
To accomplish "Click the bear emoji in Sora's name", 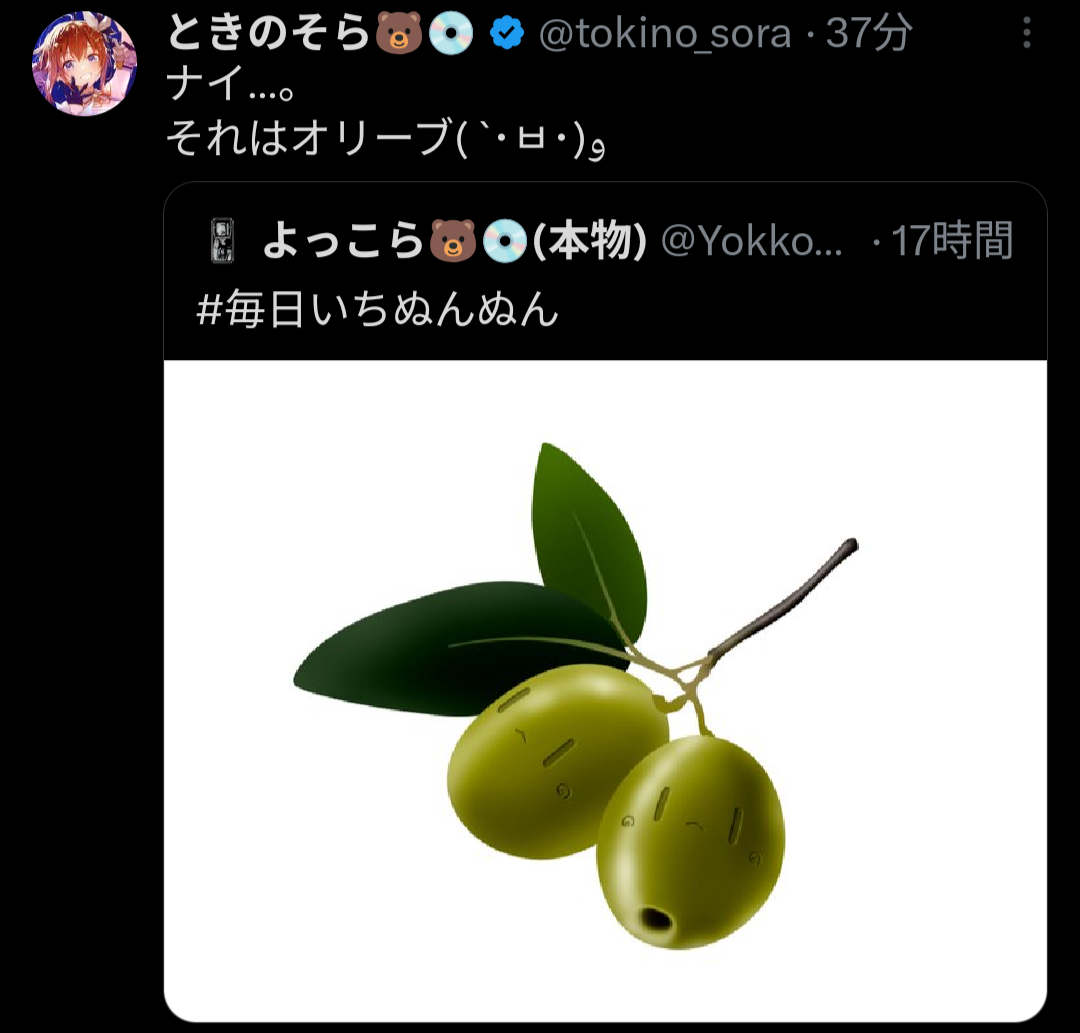I will coord(399,33).
